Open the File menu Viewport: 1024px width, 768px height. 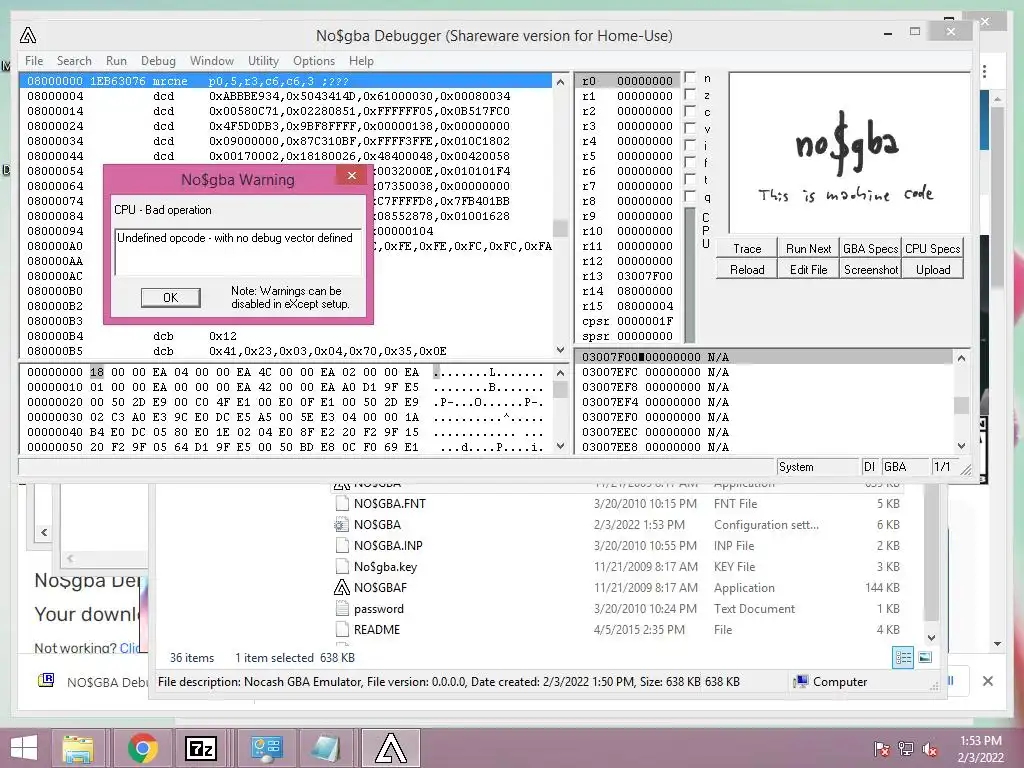pyautogui.click(x=34, y=61)
